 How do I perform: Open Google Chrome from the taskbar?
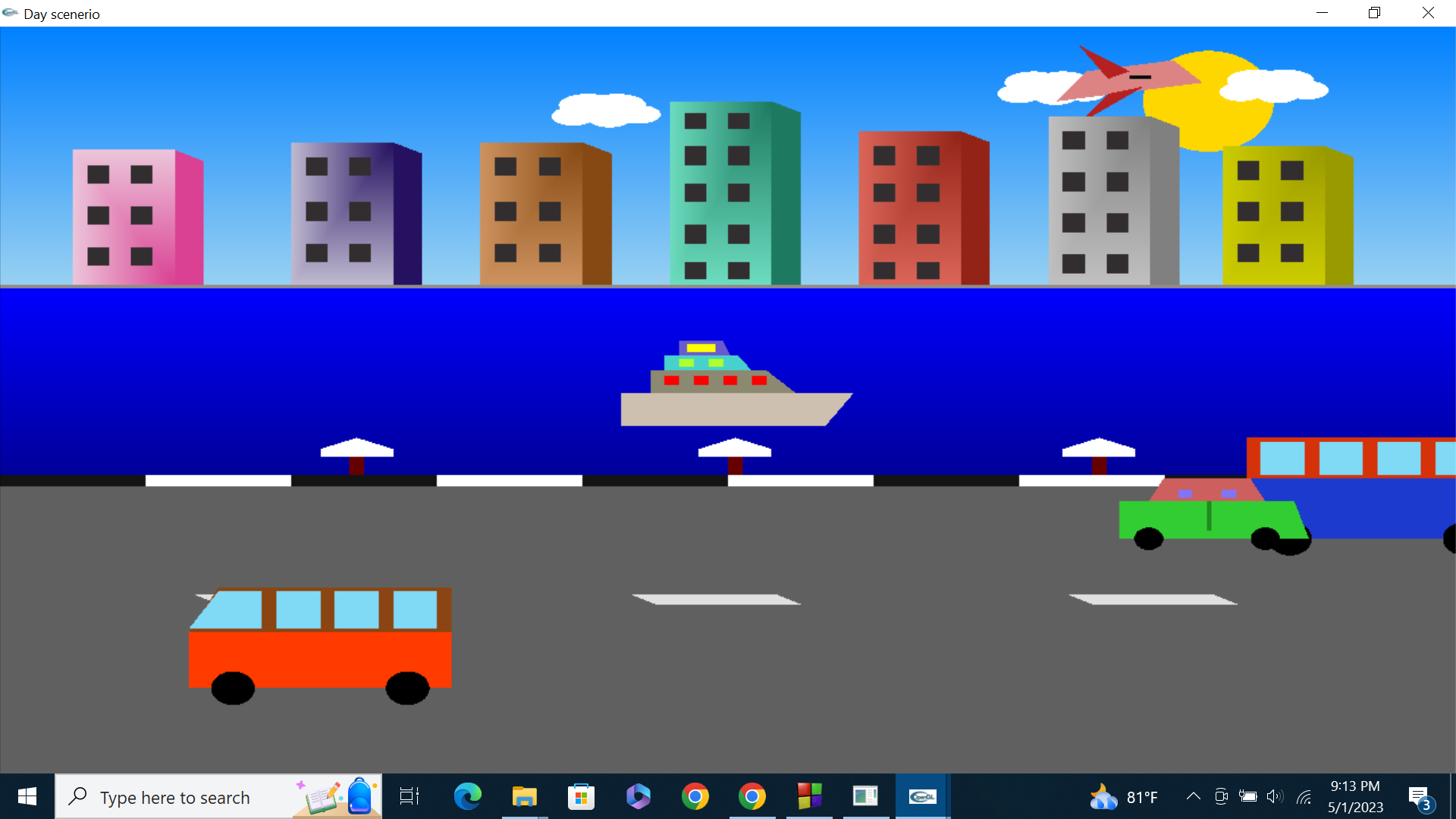[x=695, y=796]
